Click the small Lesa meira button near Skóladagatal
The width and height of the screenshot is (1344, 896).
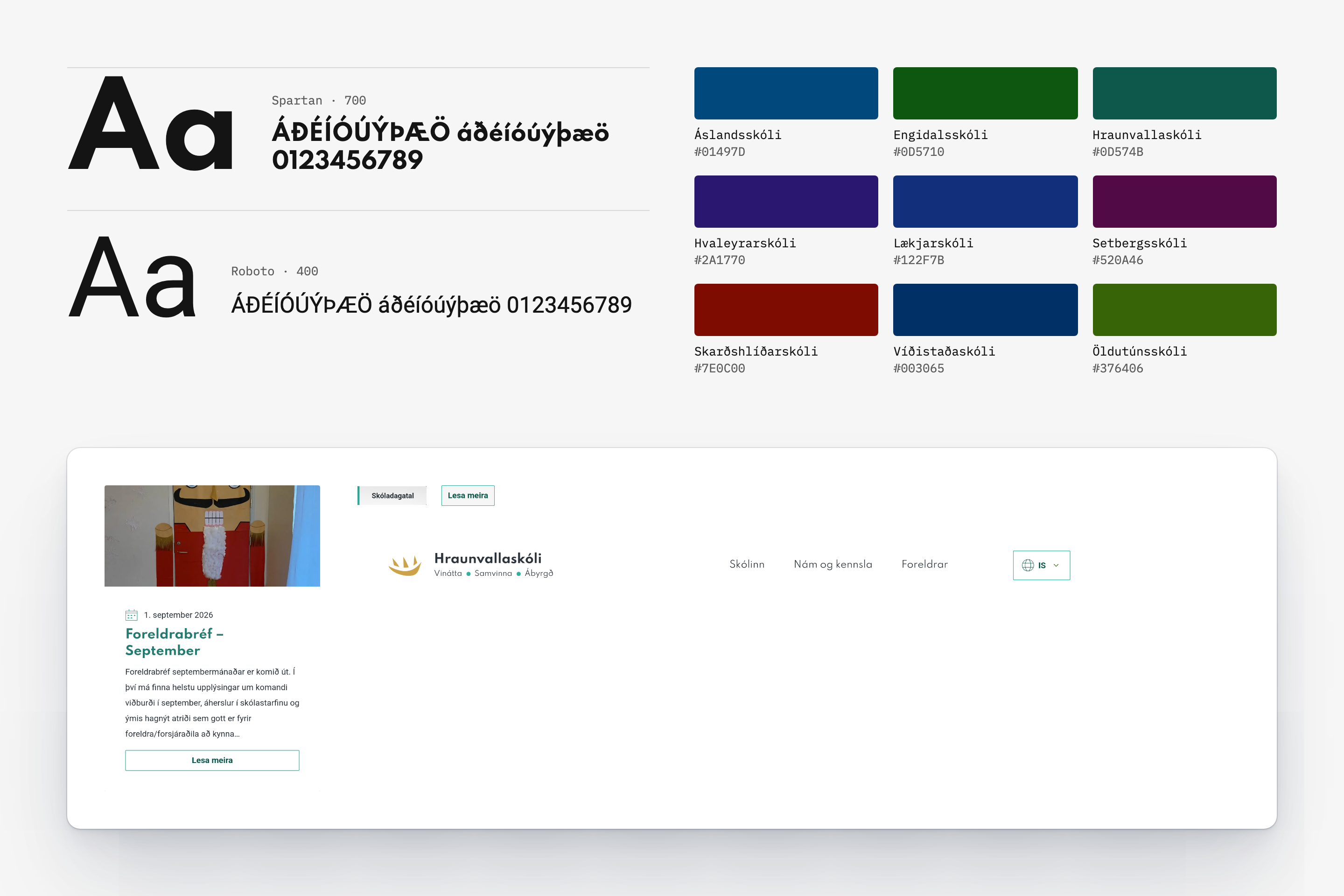(x=468, y=496)
